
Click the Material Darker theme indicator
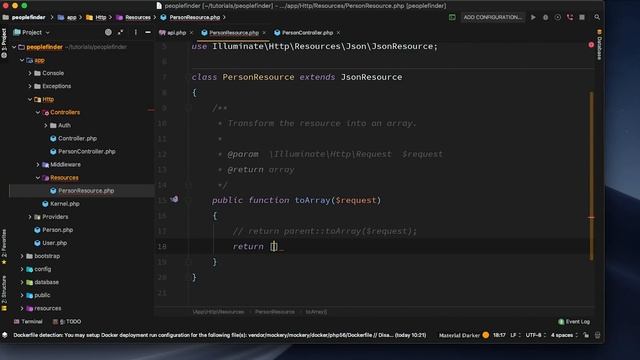[464, 335]
